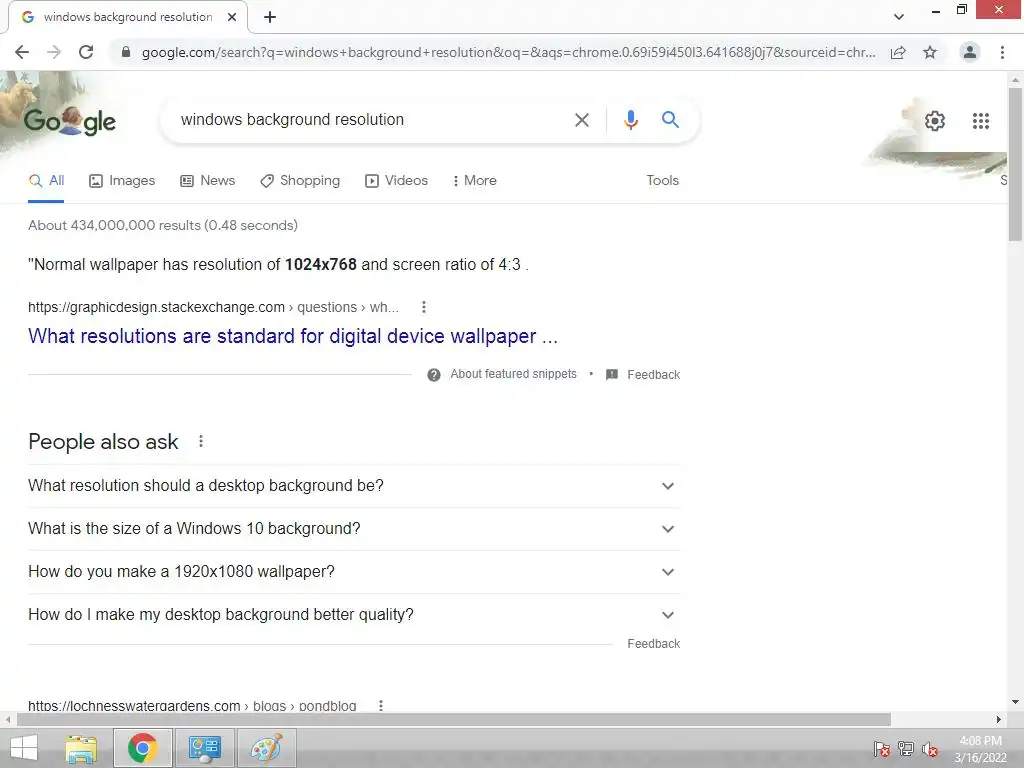Viewport: 1024px width, 768px height.
Task: Open Windows Start button
Action: 24,748
